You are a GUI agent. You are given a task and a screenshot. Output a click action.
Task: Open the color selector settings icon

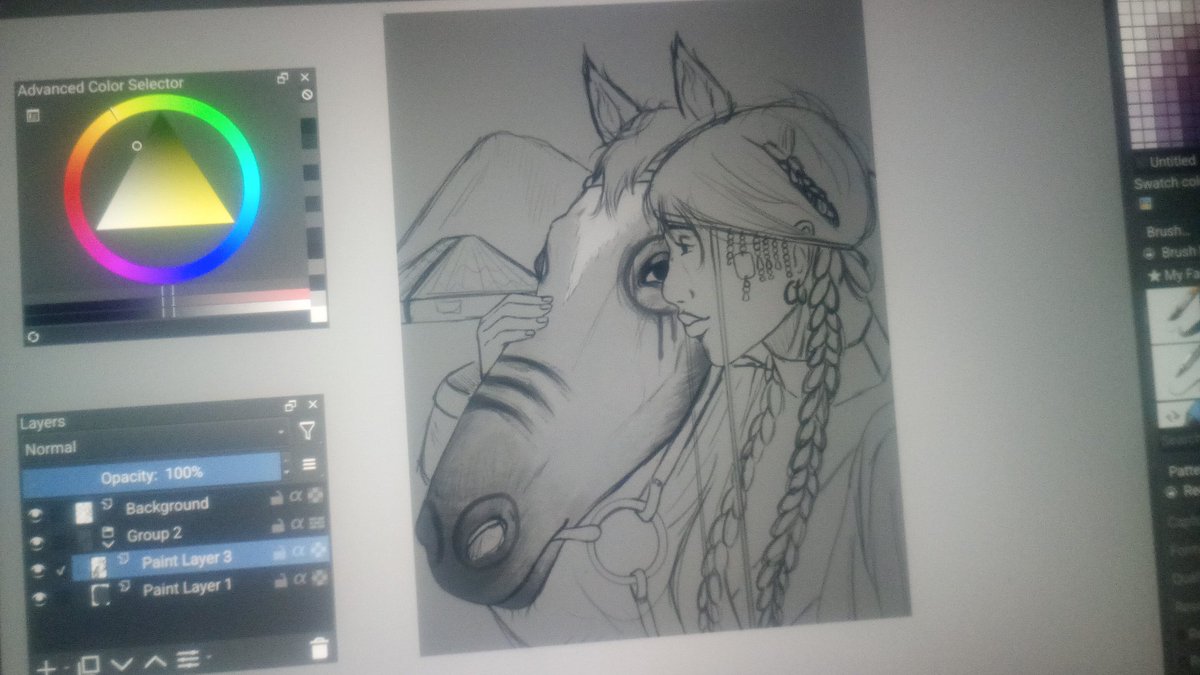[x=33, y=115]
